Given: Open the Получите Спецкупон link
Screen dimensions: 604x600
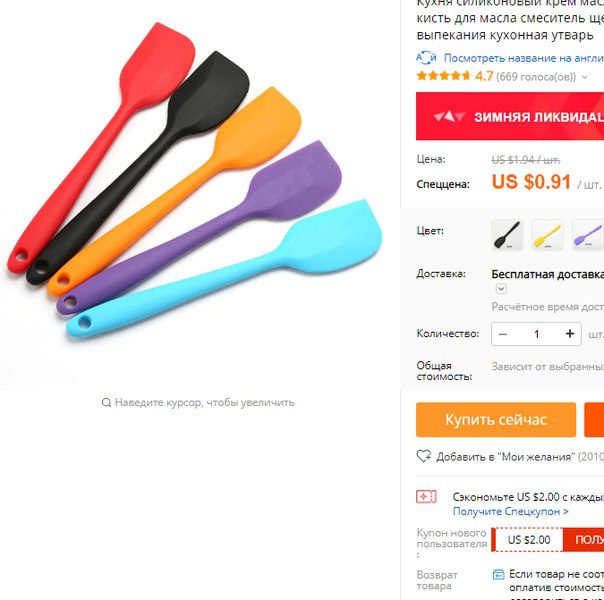Looking at the screenshot, I should (x=510, y=511).
